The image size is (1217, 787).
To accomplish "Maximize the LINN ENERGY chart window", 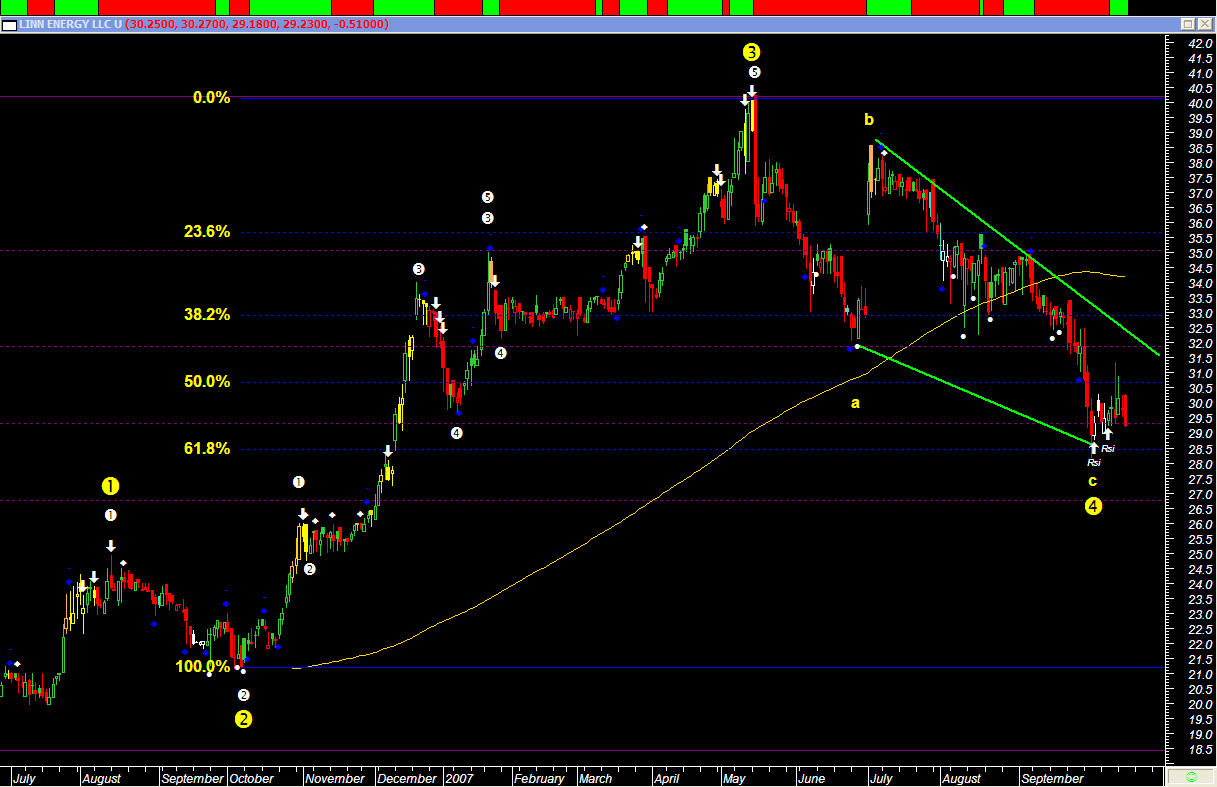I will coord(1187,25).
